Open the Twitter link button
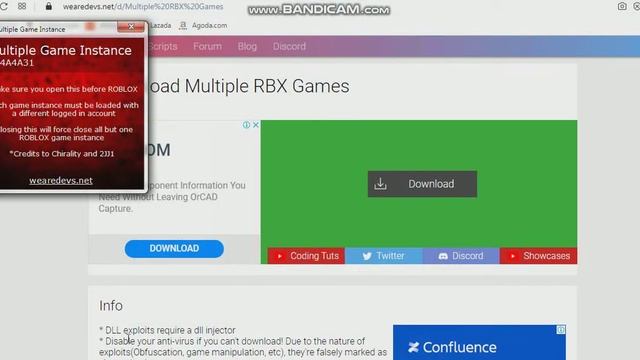The height and width of the screenshot is (360, 640). [384, 256]
